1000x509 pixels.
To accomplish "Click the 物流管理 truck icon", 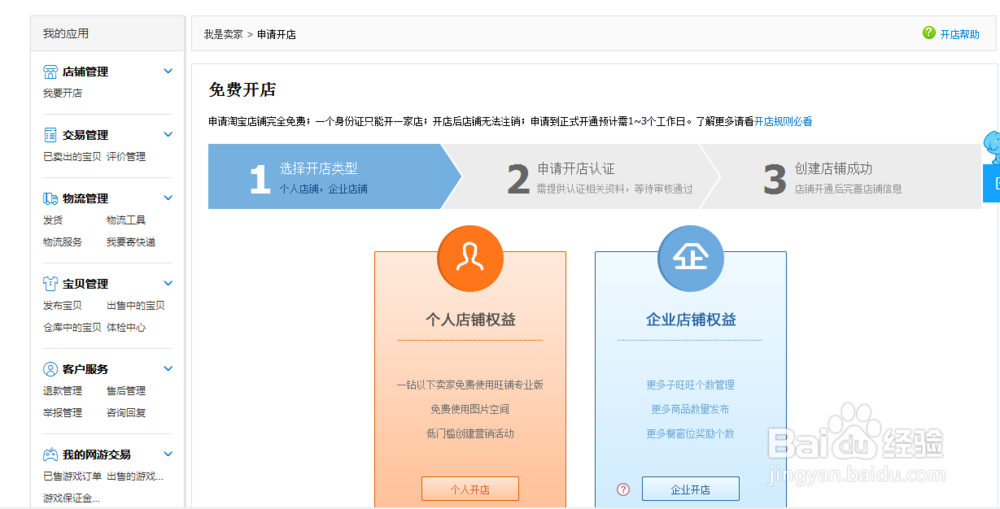I will 50,198.
